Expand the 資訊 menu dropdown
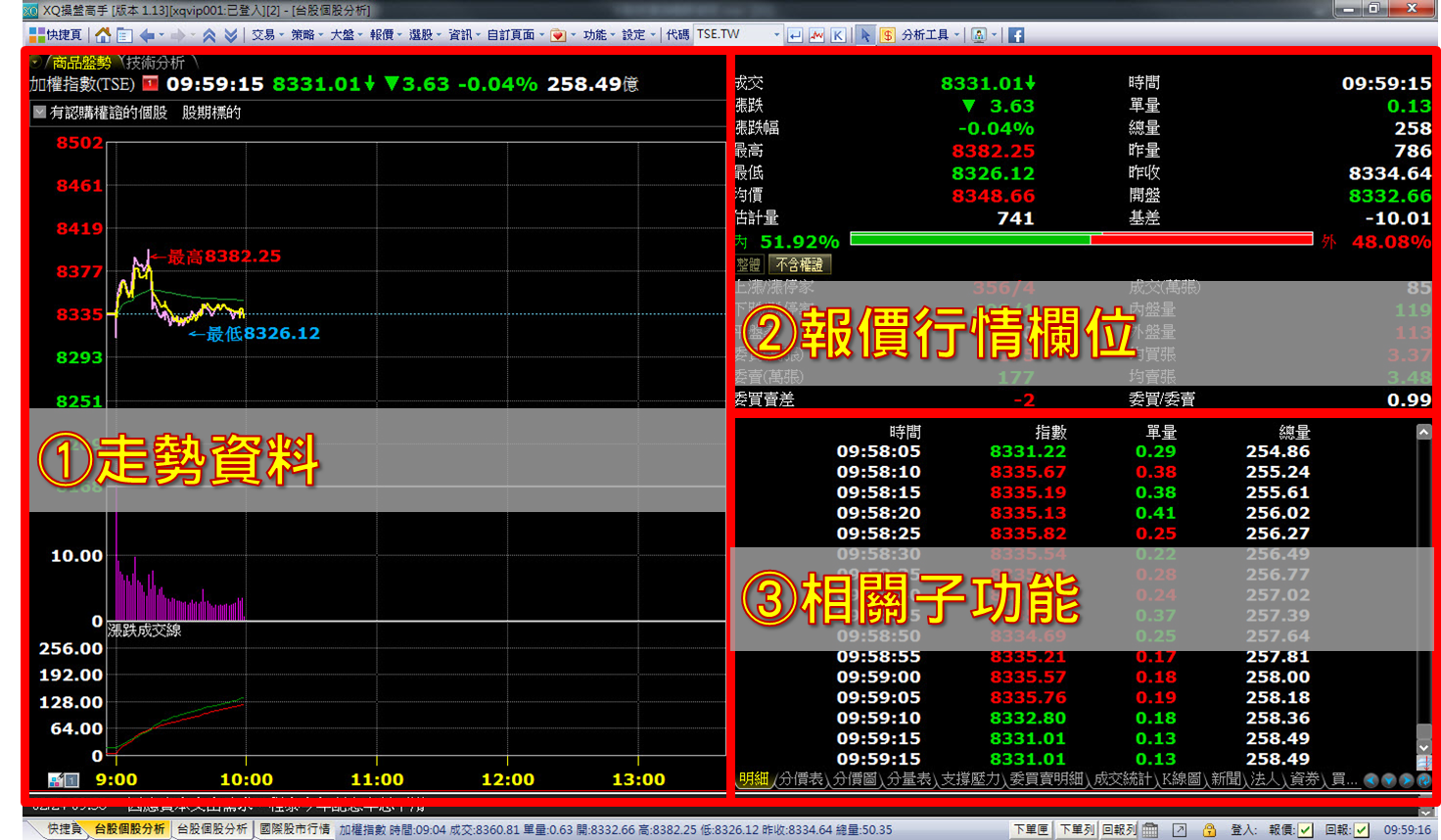 [x=465, y=35]
